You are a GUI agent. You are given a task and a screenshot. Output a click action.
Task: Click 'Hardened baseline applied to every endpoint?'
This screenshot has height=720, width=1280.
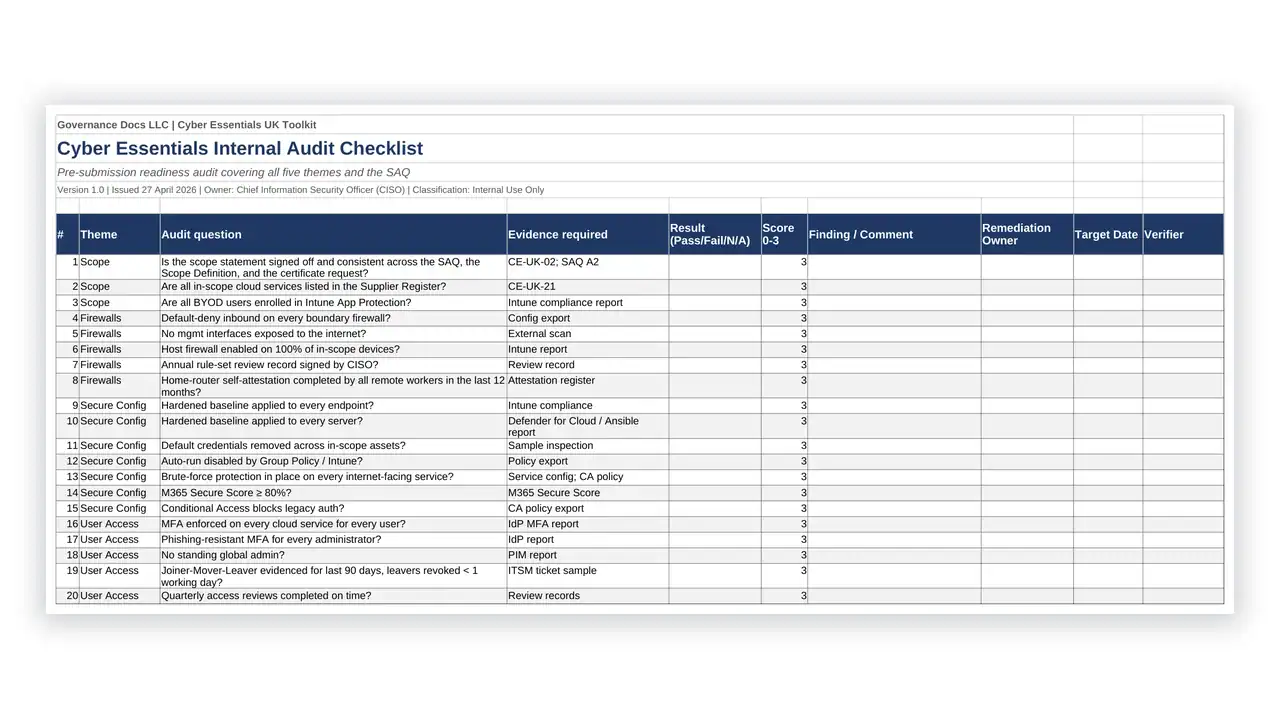333,406
